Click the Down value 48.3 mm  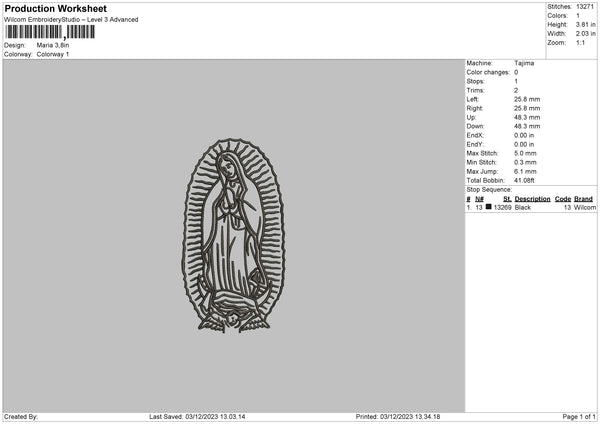tap(527, 126)
